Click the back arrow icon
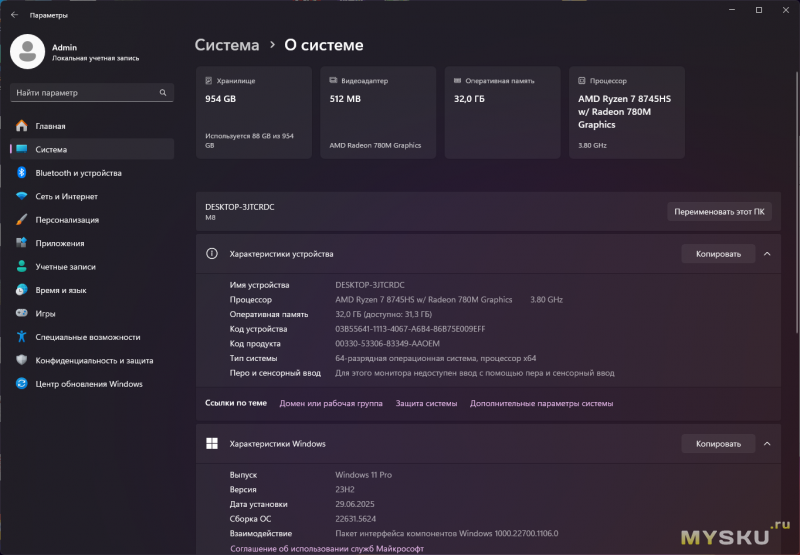The image size is (800, 555). [14, 15]
